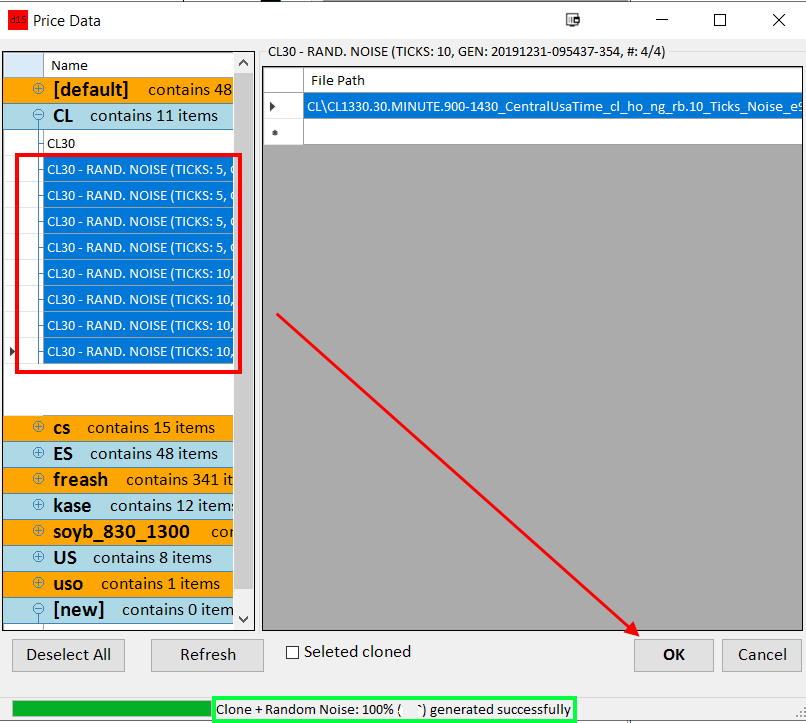
Task: Click the green progress bar
Action: (110, 709)
